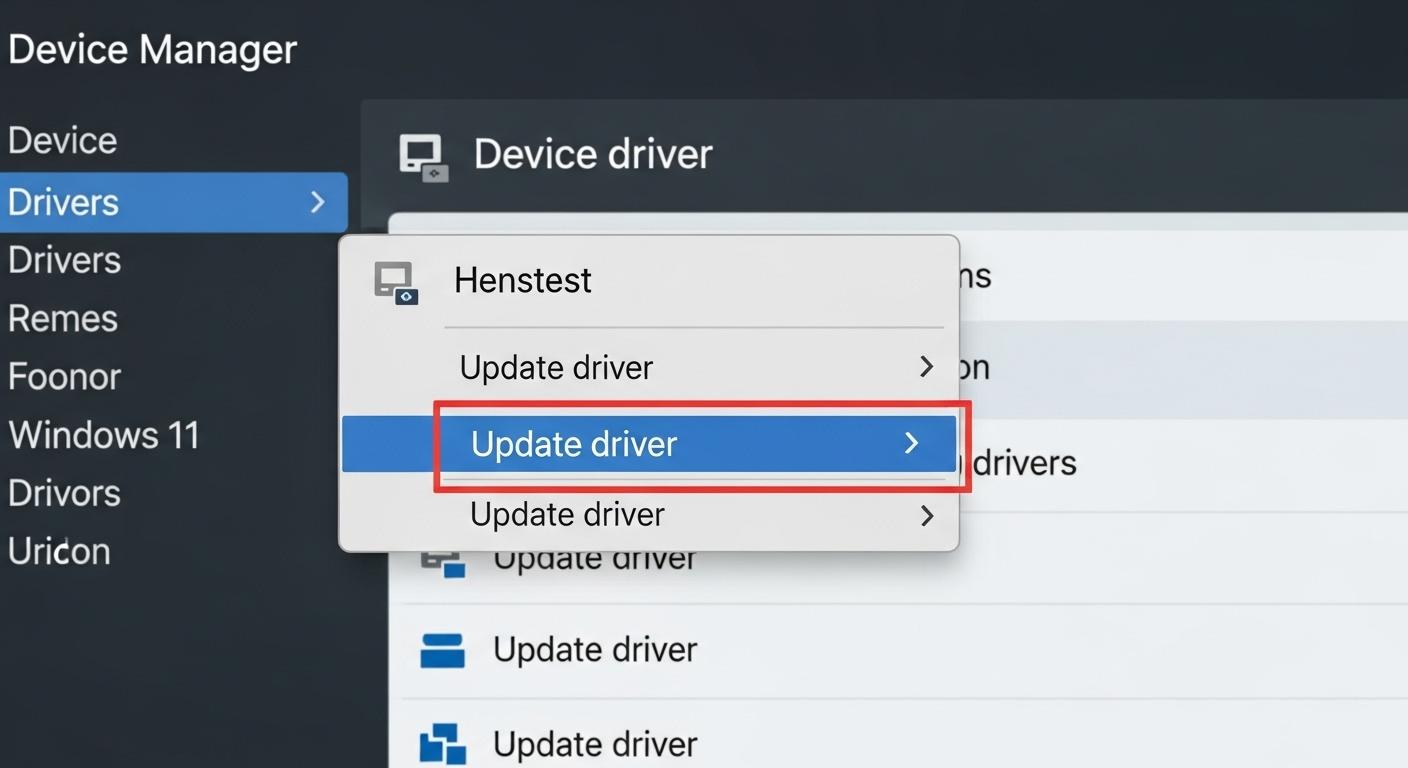Choose the first Update driver entry under Henstest
The width and height of the screenshot is (1408, 768).
pyautogui.click(x=556, y=368)
